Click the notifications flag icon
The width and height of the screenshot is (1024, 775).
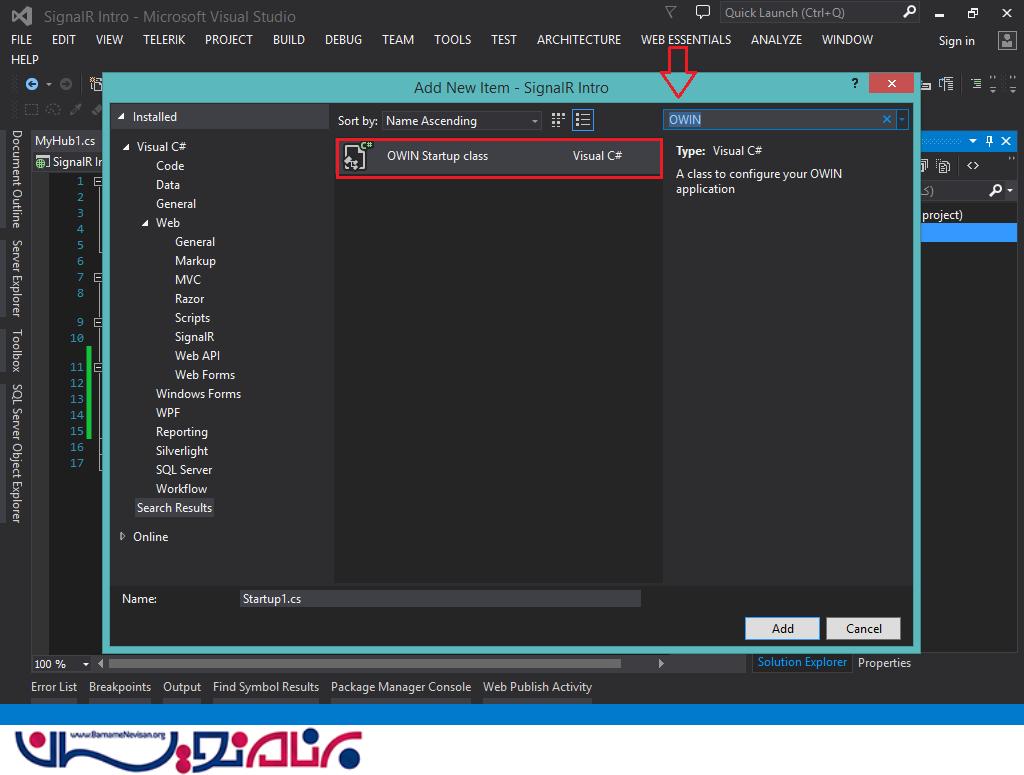[670, 13]
